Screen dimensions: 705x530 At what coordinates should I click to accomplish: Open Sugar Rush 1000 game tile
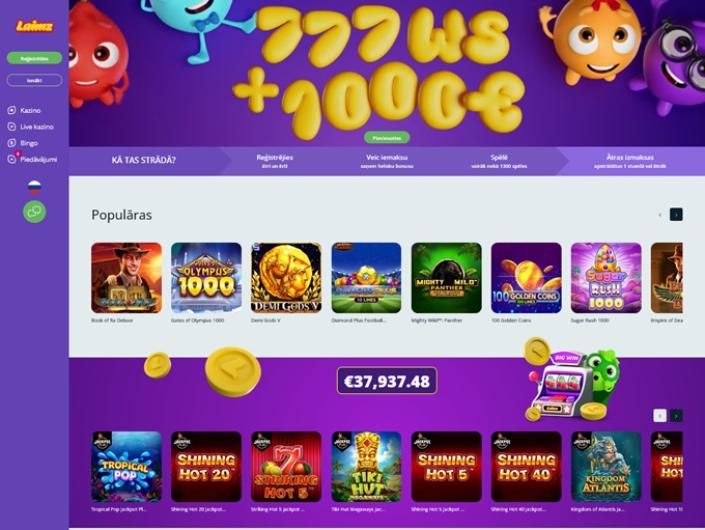point(606,278)
